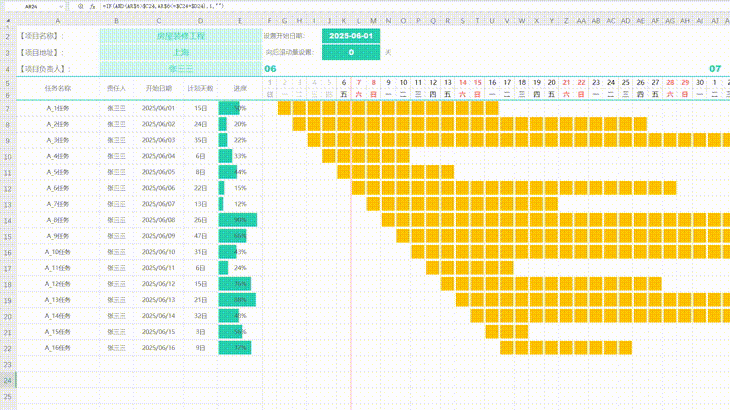Click the day 30 date header

coord(700,82)
